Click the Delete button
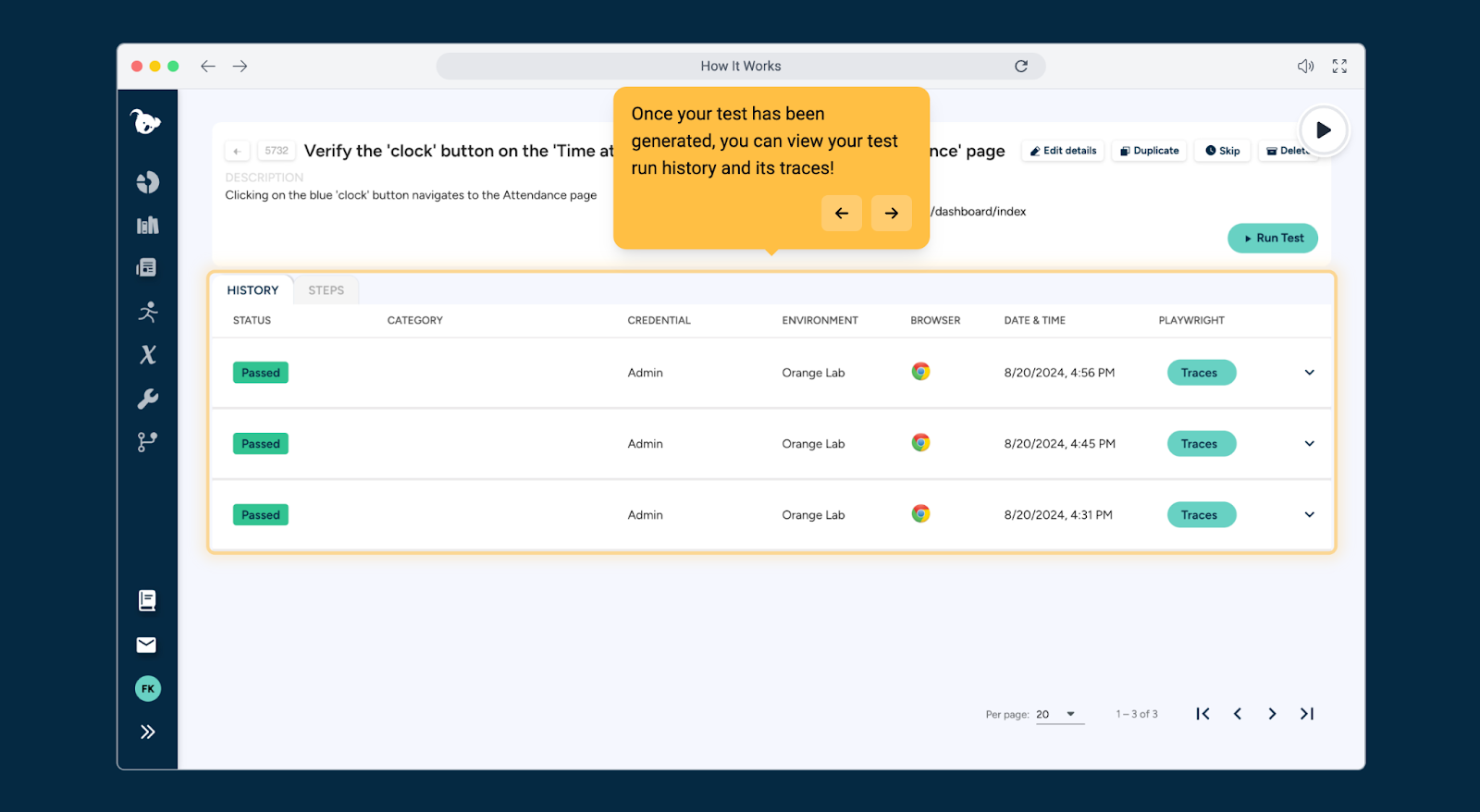1480x812 pixels. pyautogui.click(x=1287, y=151)
